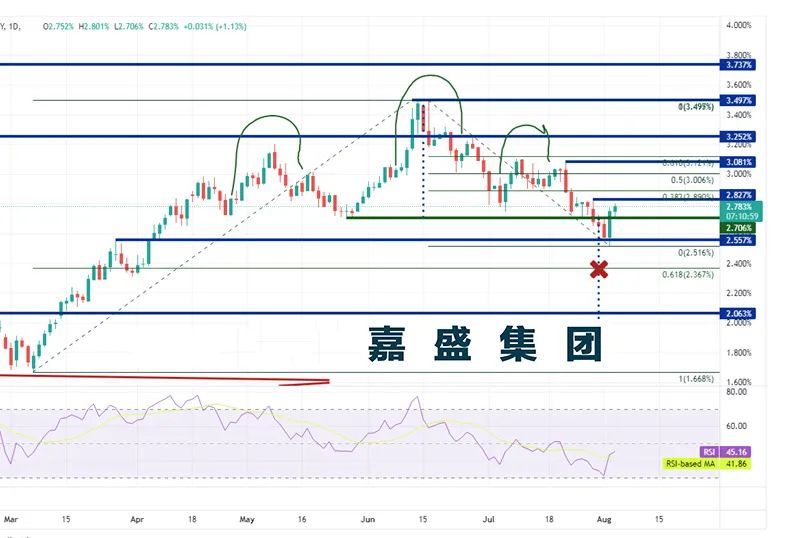Click the high value H2.801%
This screenshot has width=800, height=538.
(x=94, y=26)
